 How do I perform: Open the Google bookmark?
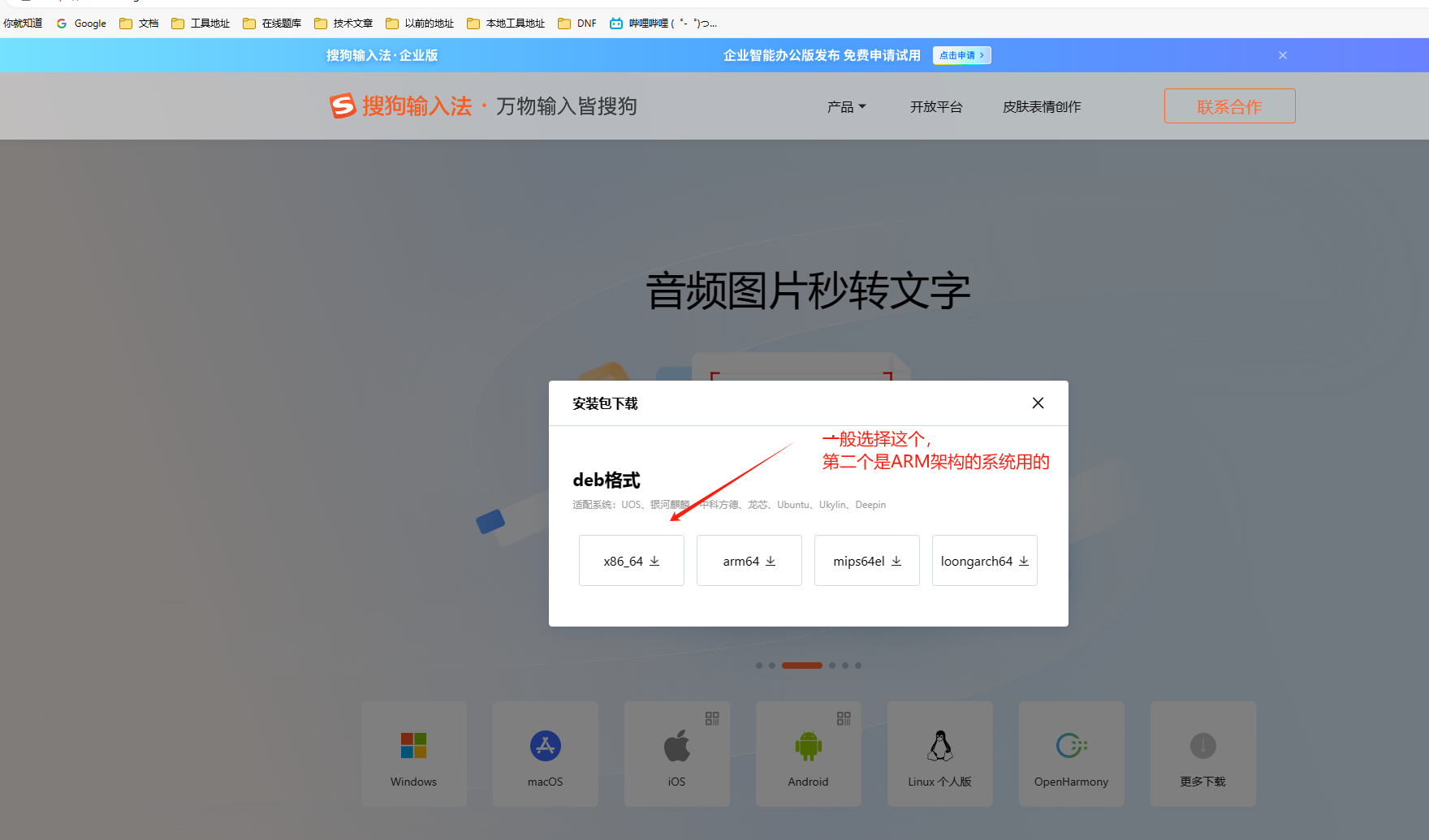[81, 24]
